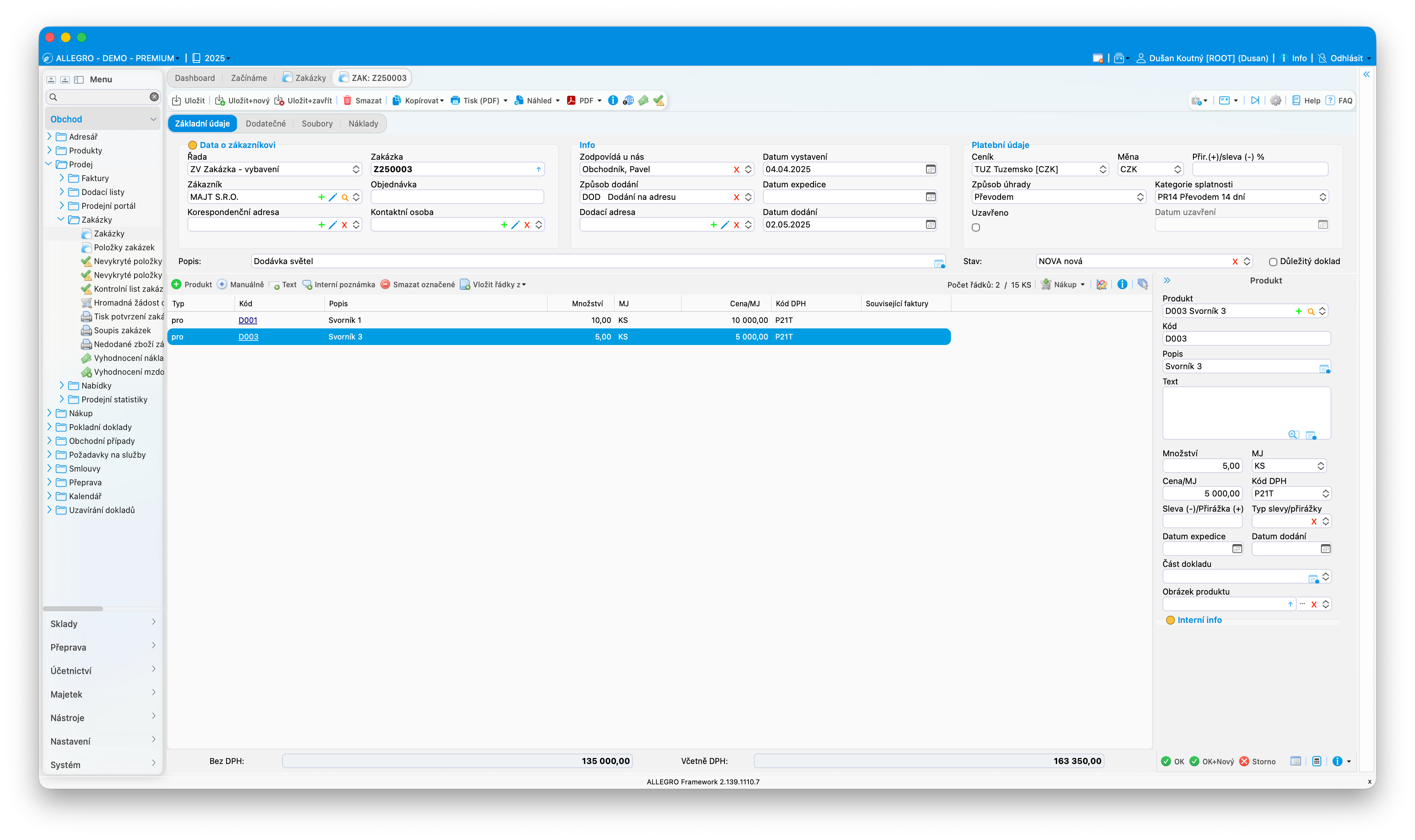Click the green OK button
The image size is (1415, 840).
click(x=1172, y=761)
